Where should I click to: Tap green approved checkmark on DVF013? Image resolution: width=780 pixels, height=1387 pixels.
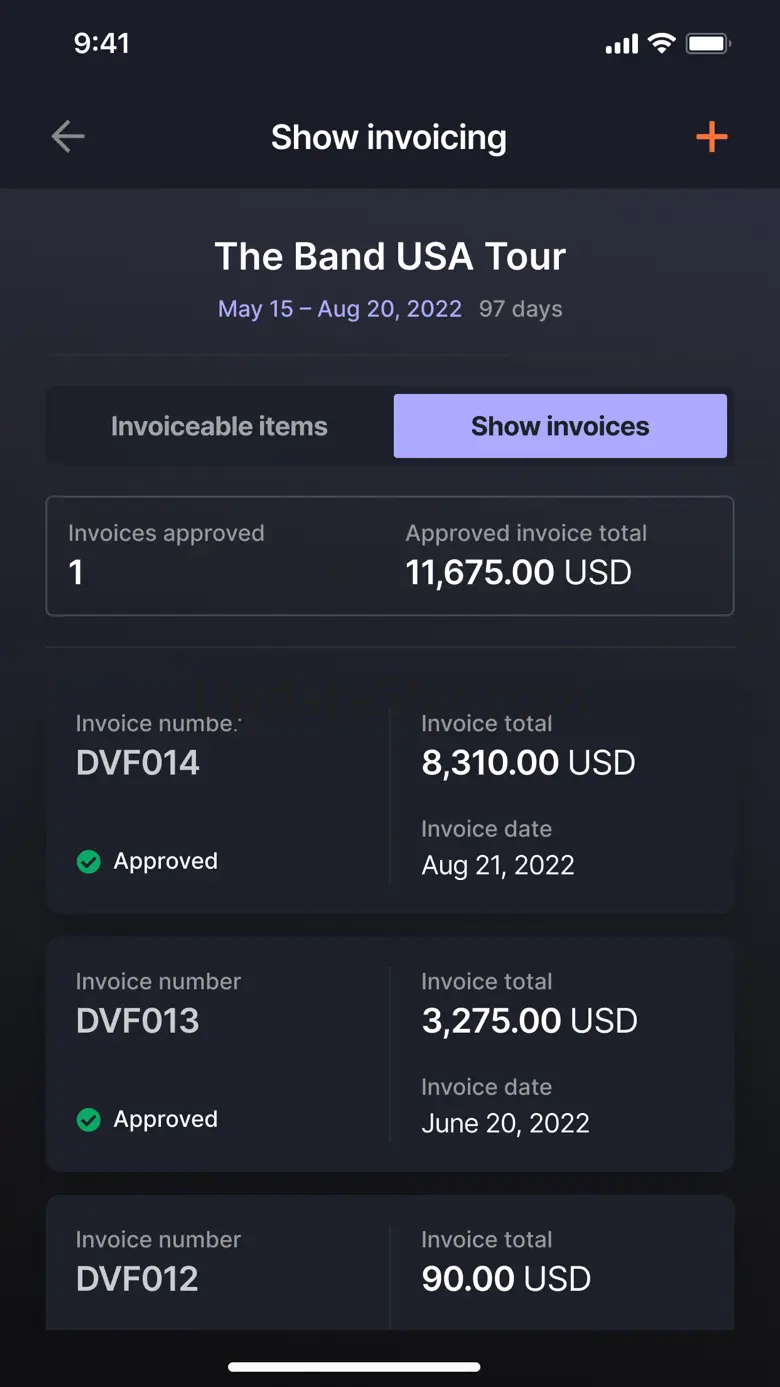click(x=89, y=1119)
